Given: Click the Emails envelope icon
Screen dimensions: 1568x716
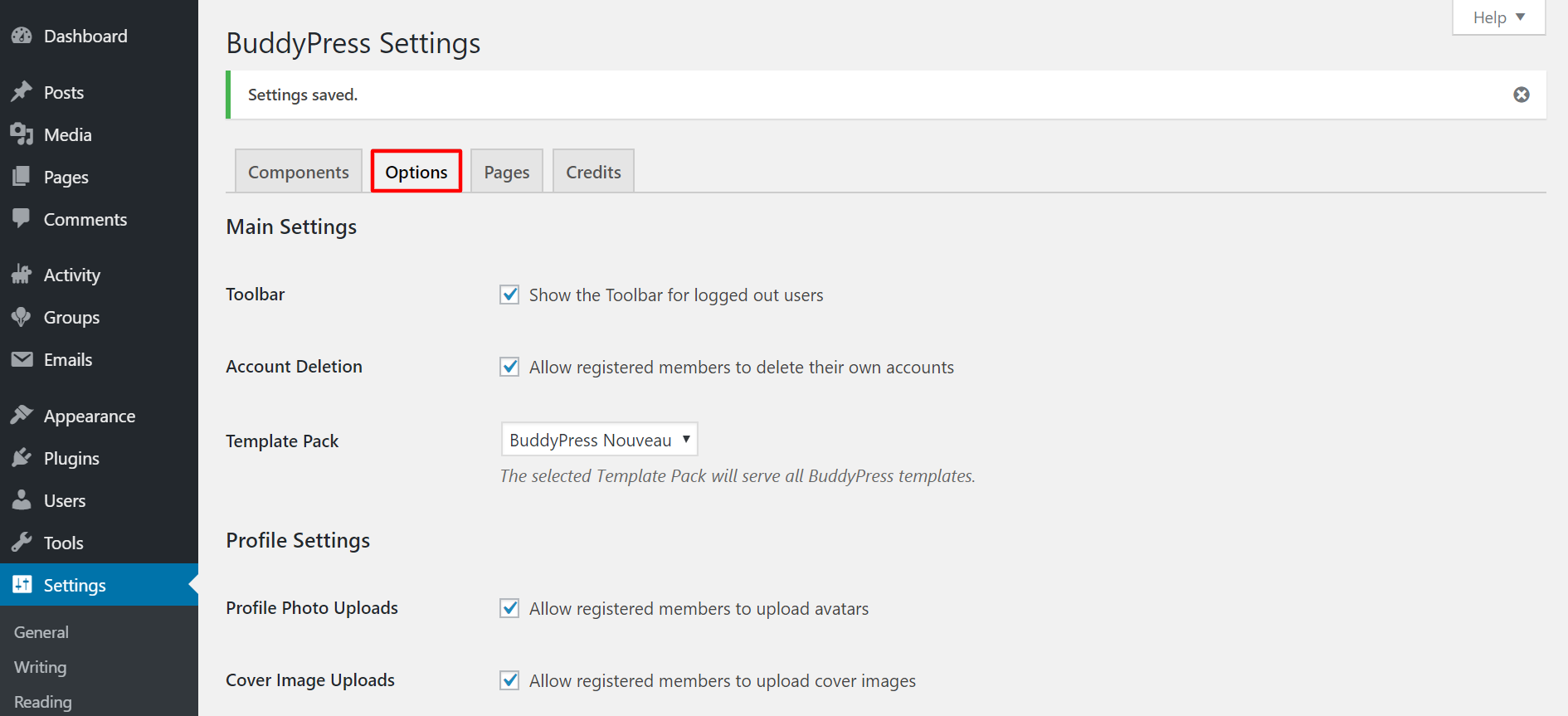Looking at the screenshot, I should (22, 359).
